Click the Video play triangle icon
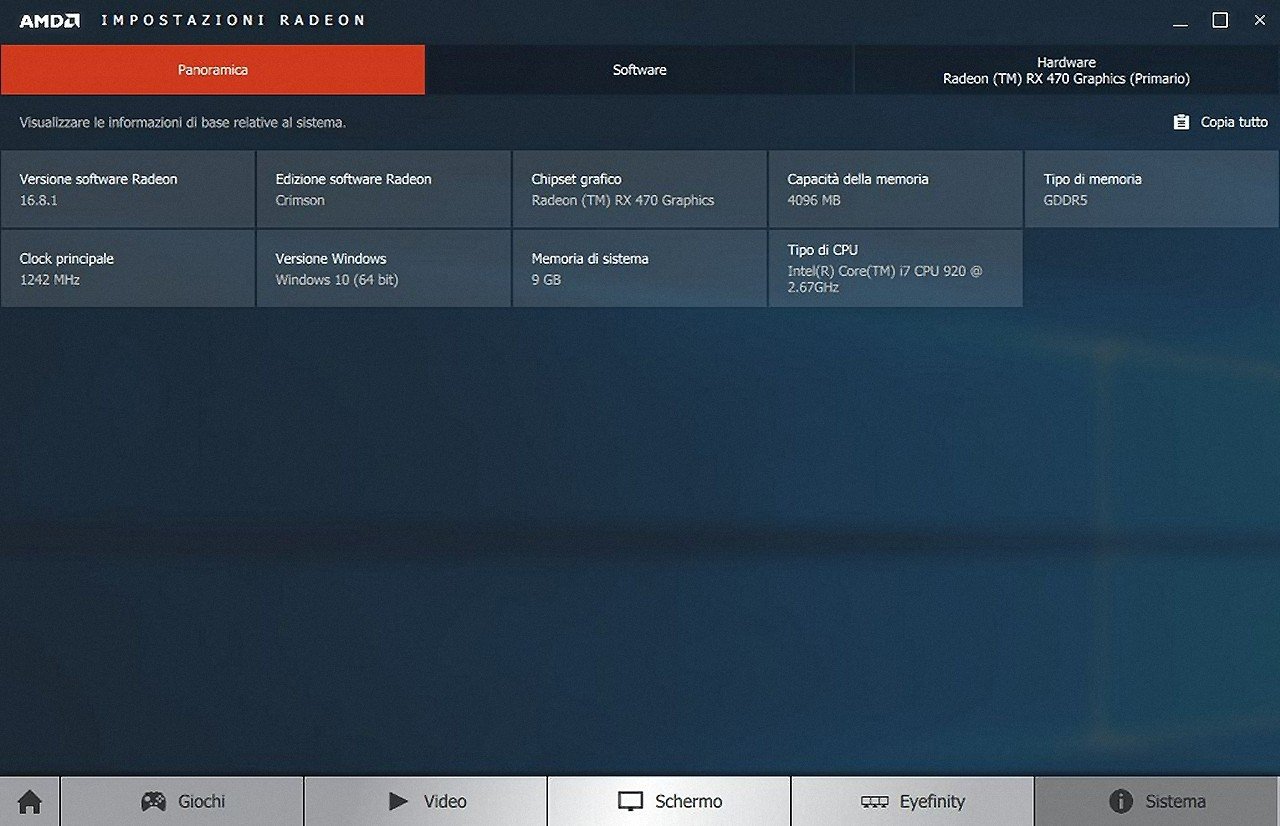1280x826 pixels. point(399,801)
